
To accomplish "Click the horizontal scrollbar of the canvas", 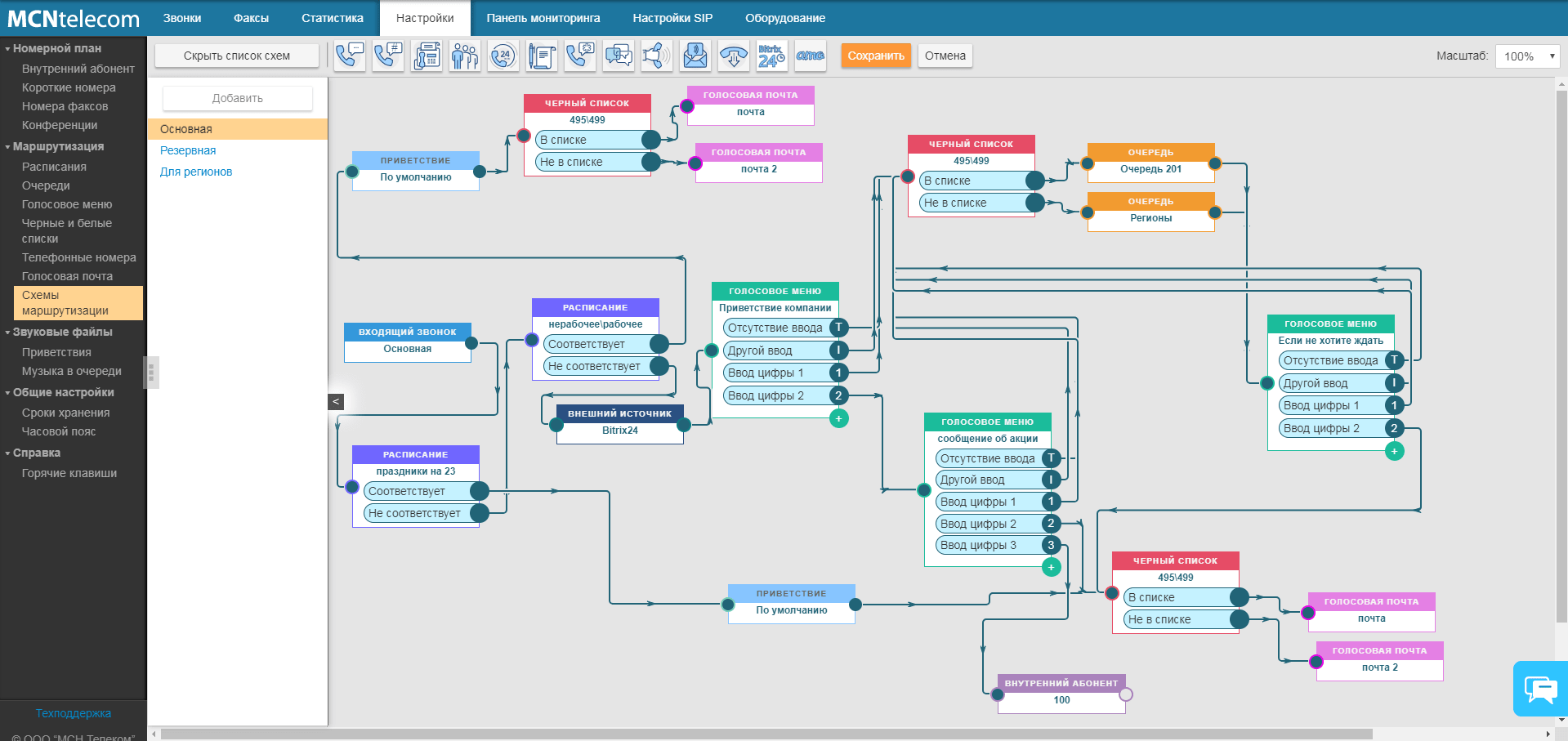I will pyautogui.click(x=766, y=734).
